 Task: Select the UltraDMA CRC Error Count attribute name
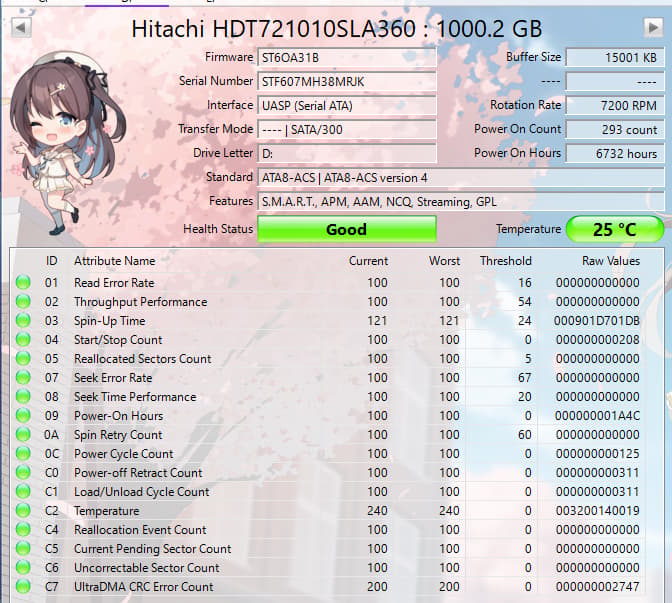click(144, 587)
